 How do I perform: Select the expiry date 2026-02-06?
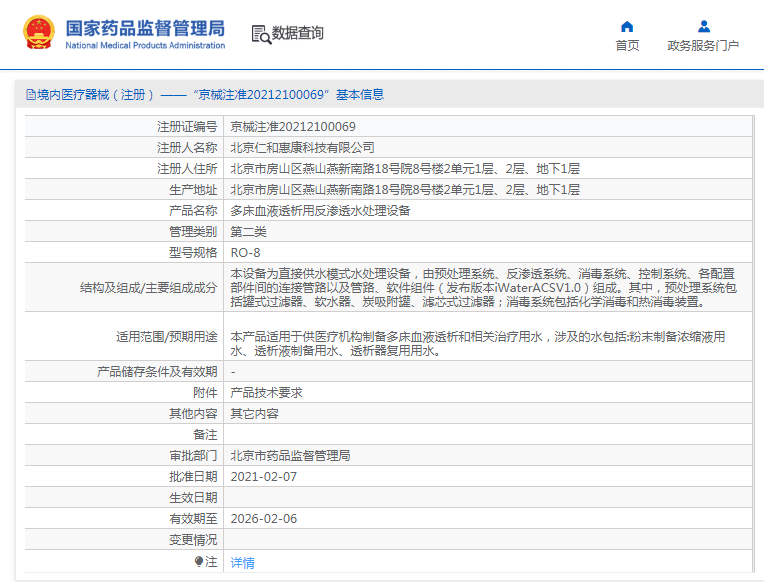pyautogui.click(x=264, y=519)
